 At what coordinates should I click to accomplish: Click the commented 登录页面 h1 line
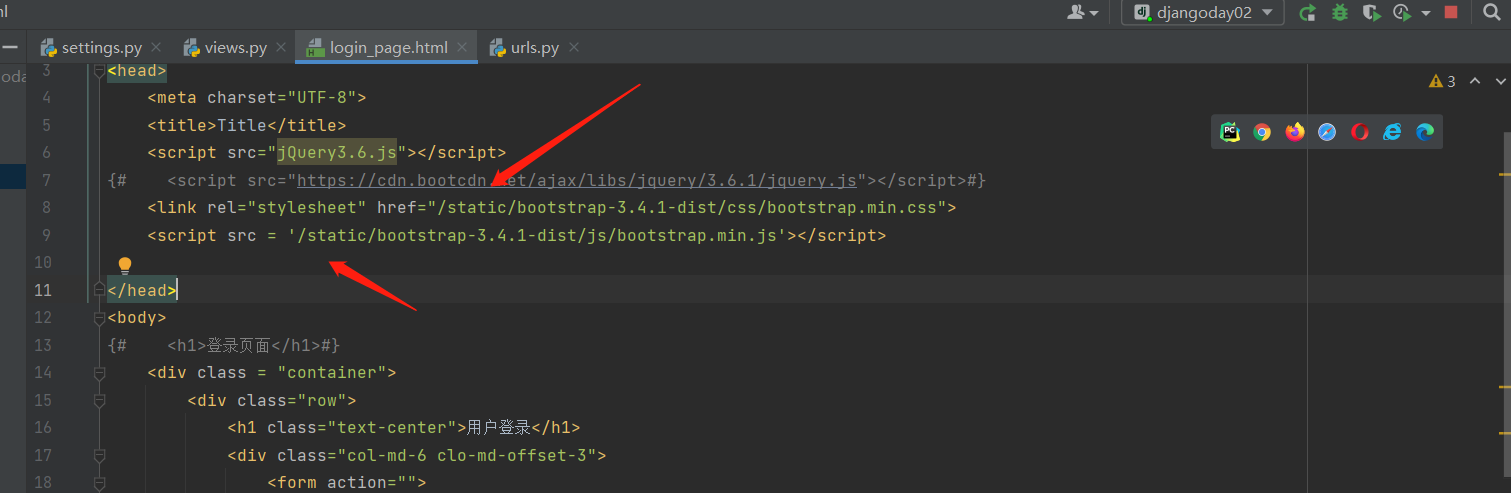tap(224, 345)
